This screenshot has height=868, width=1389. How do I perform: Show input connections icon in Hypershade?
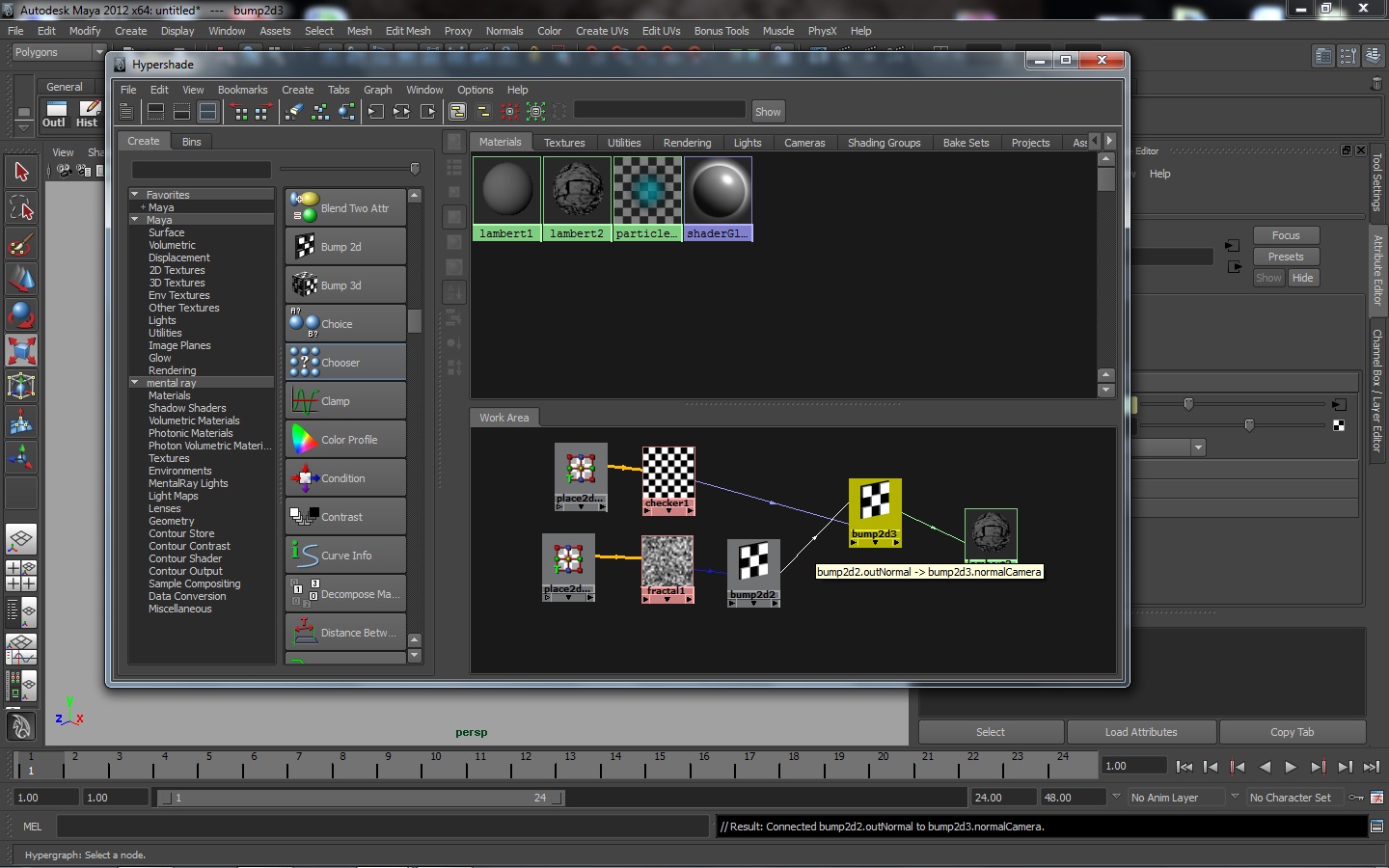(376, 112)
